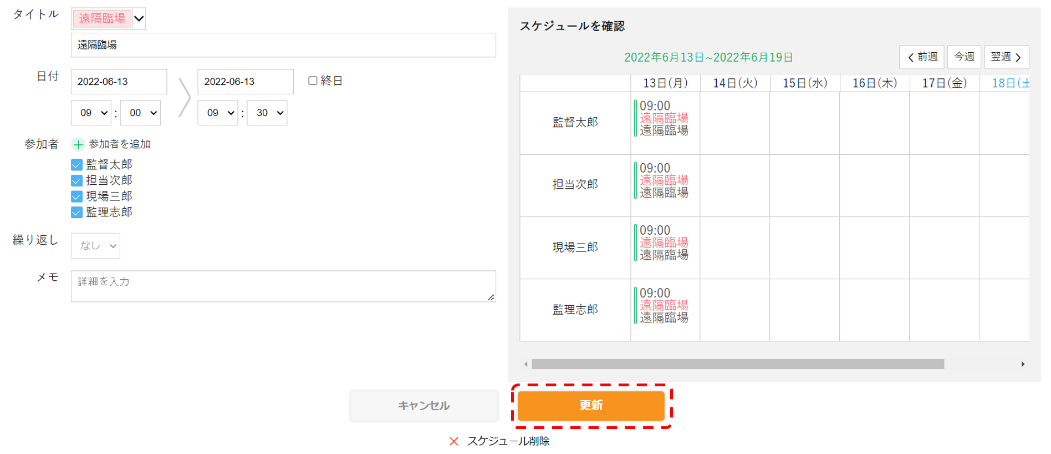Click the scrollbar left arrow
The height and width of the screenshot is (454, 1051).
(526, 364)
